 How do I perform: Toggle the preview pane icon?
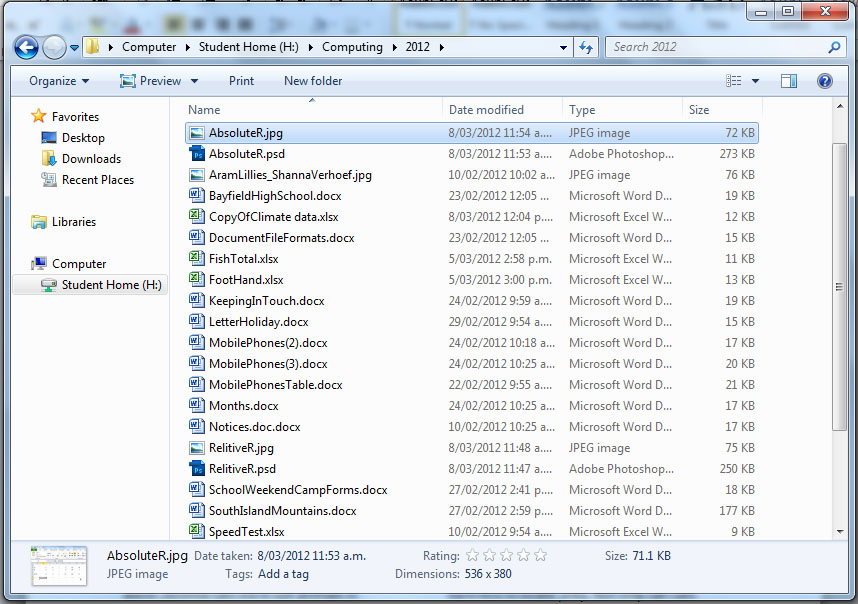coord(789,82)
